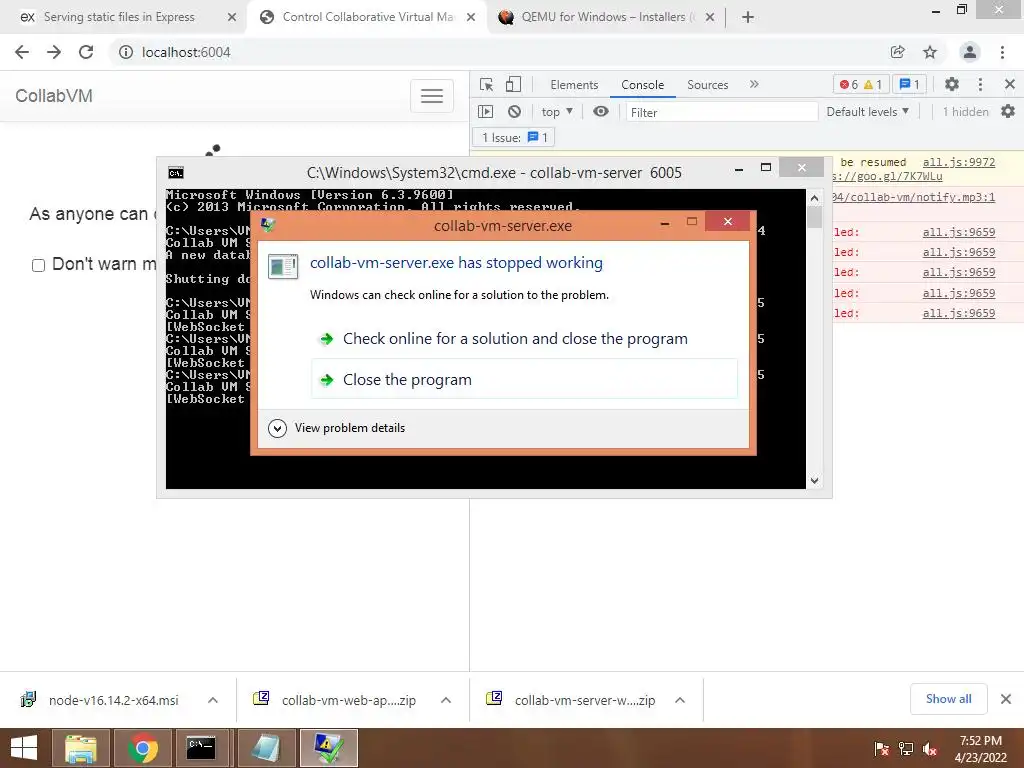
Task: Activate DevTools inspect element picker
Action: coord(487,84)
